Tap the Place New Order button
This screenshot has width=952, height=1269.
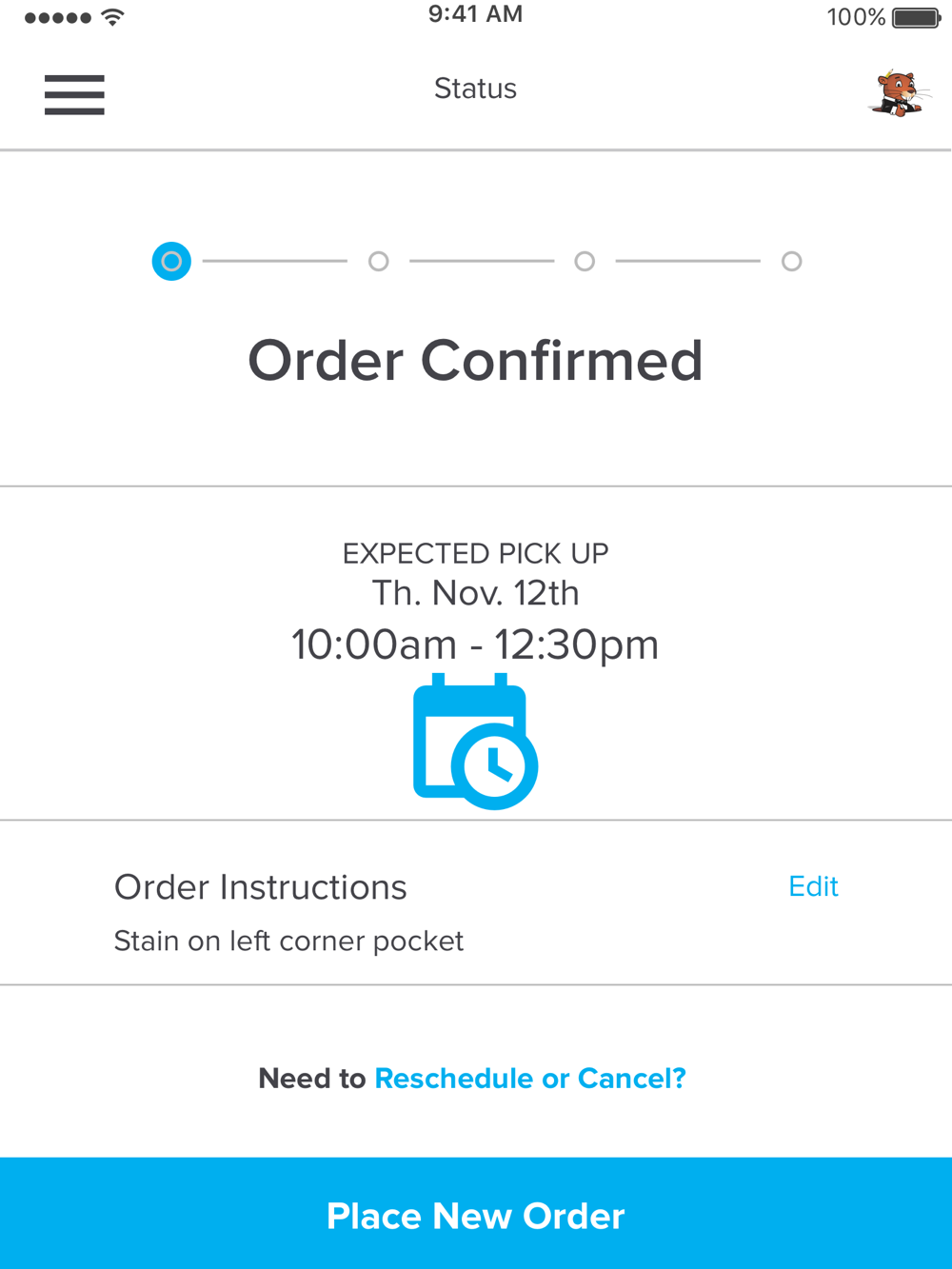[x=476, y=1213]
